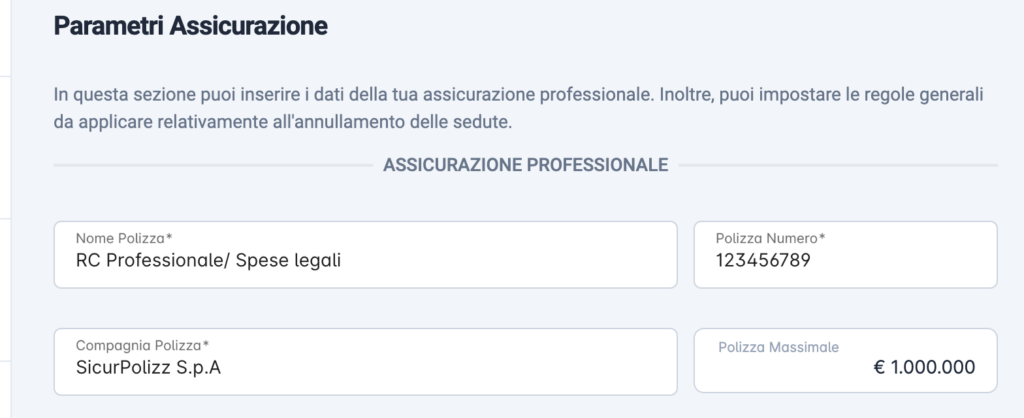Click the 'Polizza Massimale' field label
This screenshot has height=418, width=1024.
point(778,347)
